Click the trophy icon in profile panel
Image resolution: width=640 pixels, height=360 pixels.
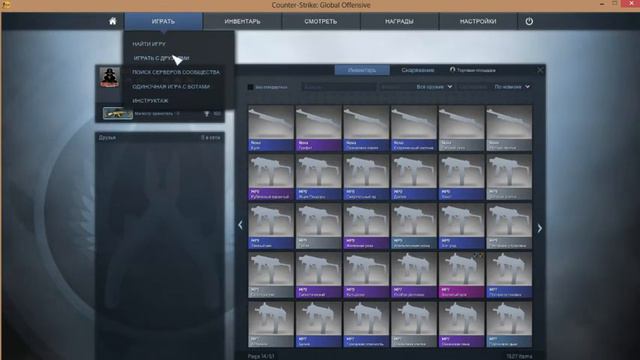[207, 114]
